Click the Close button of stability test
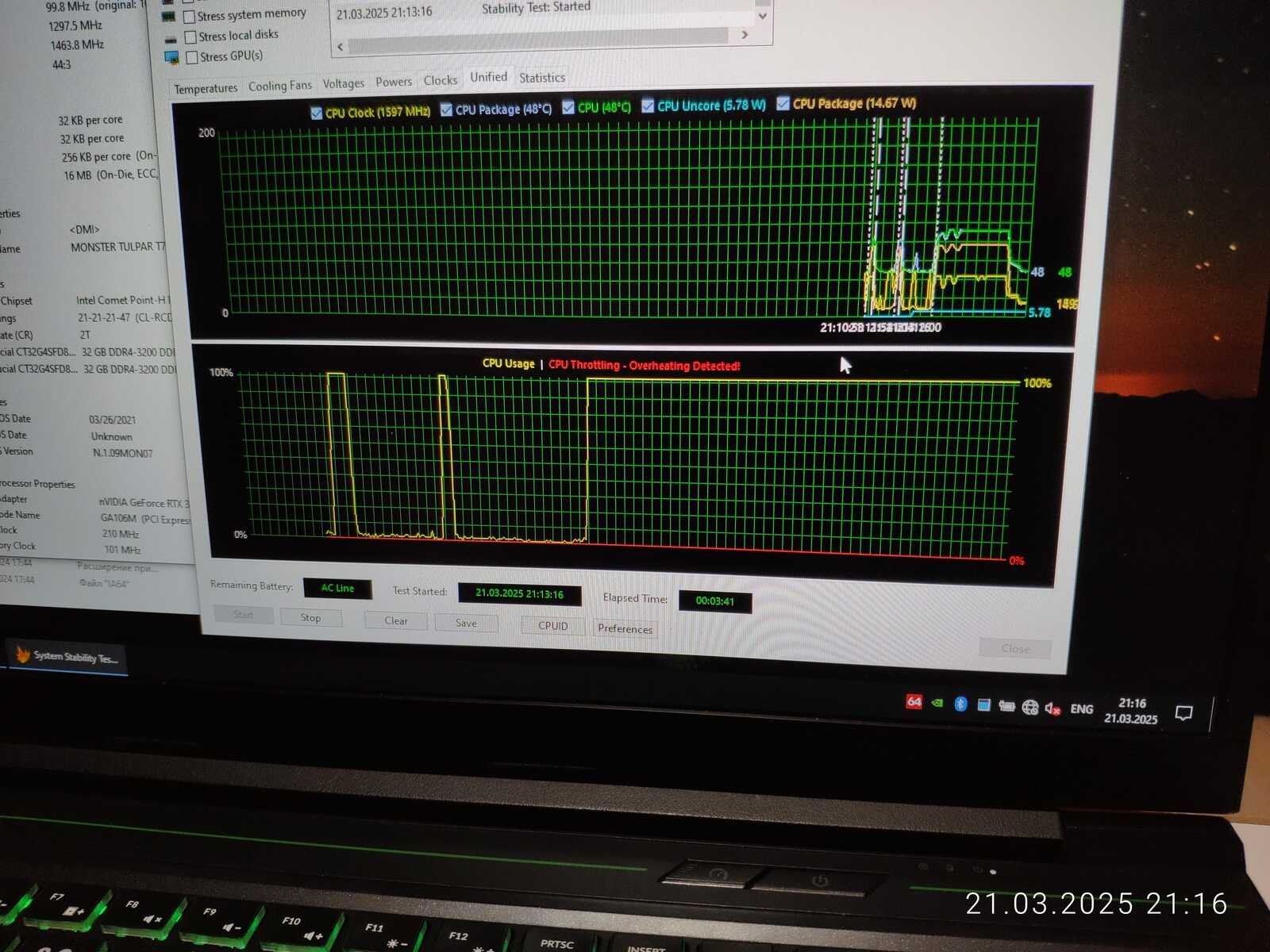Screen dimensions: 1270x952 [x=1015, y=648]
